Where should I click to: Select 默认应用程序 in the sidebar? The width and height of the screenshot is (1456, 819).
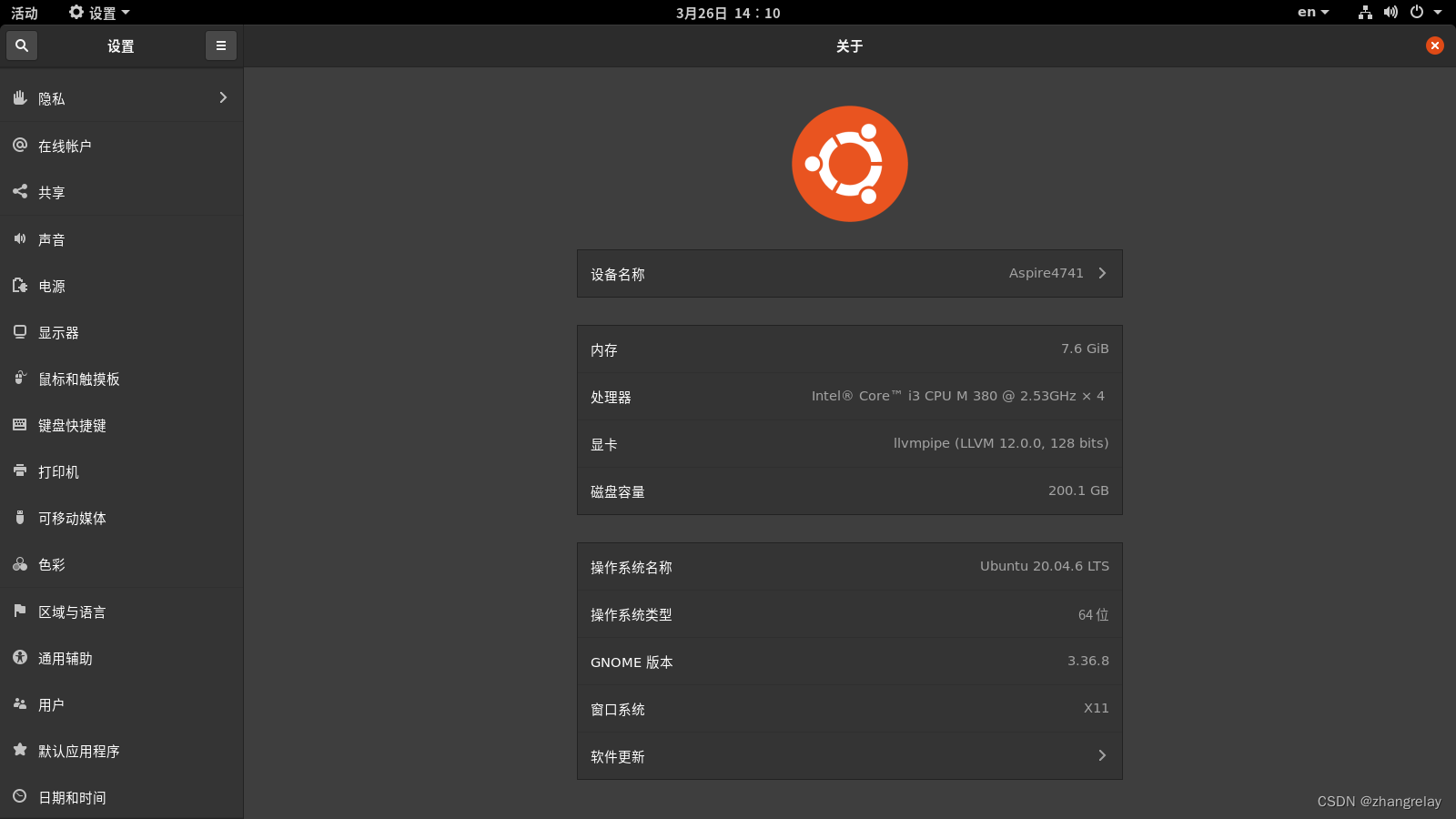pos(122,751)
